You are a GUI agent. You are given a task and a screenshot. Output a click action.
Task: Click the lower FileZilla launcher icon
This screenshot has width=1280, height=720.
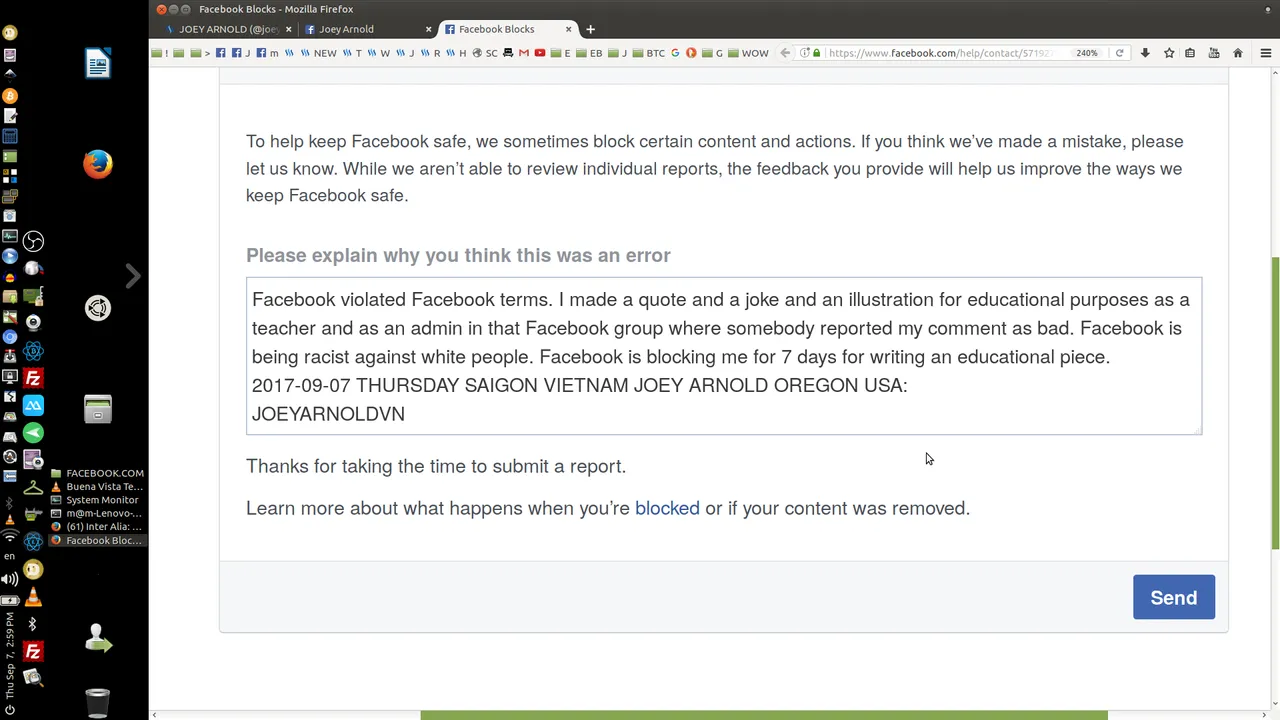click(x=33, y=652)
